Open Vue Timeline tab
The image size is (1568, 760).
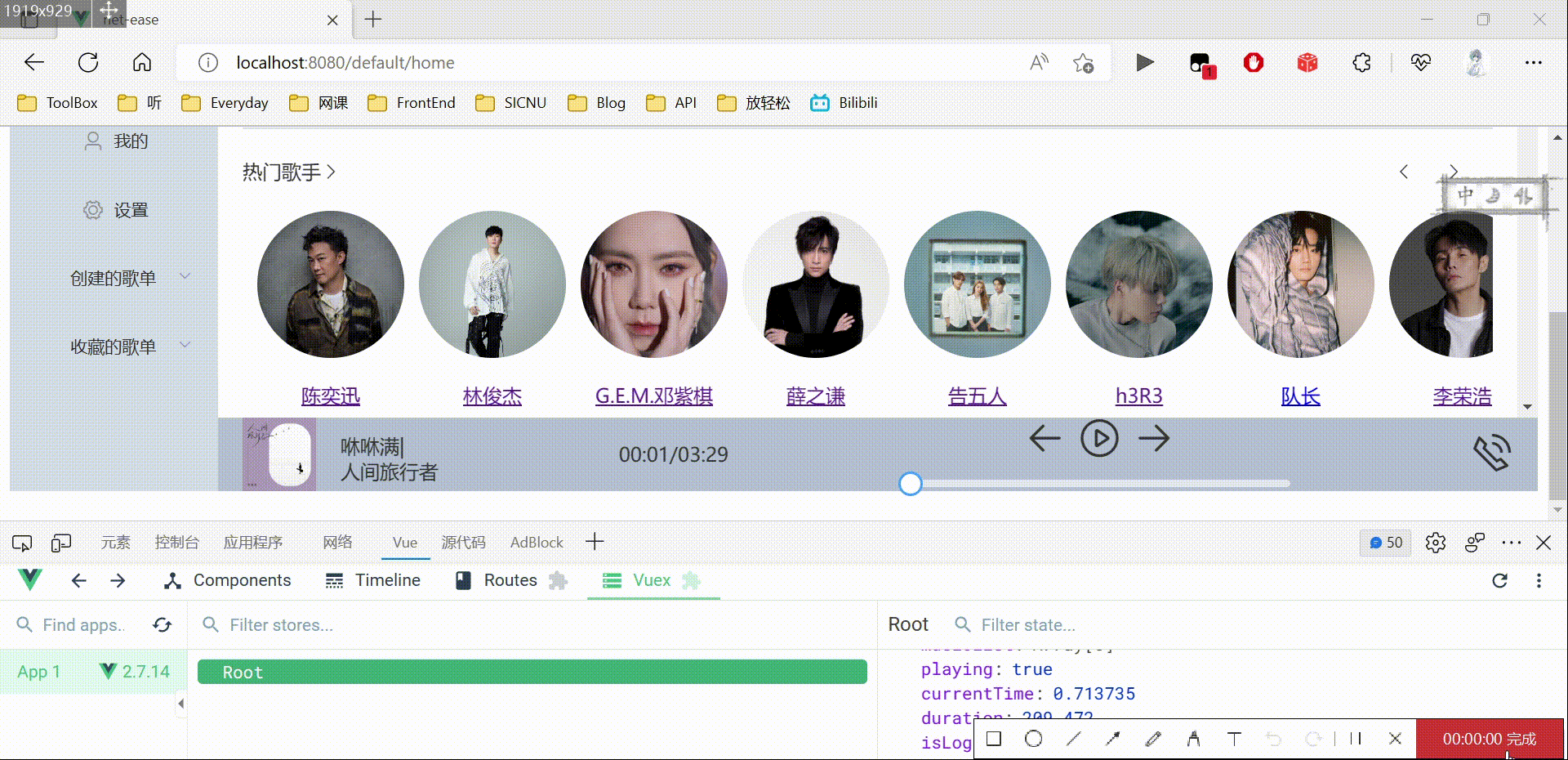373,580
